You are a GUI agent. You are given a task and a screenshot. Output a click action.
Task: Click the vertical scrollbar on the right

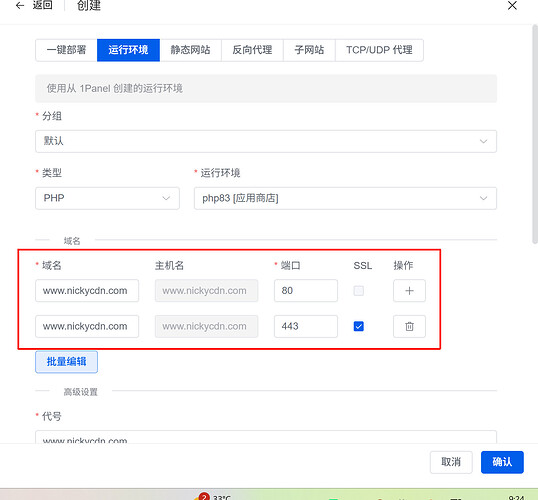535,134
